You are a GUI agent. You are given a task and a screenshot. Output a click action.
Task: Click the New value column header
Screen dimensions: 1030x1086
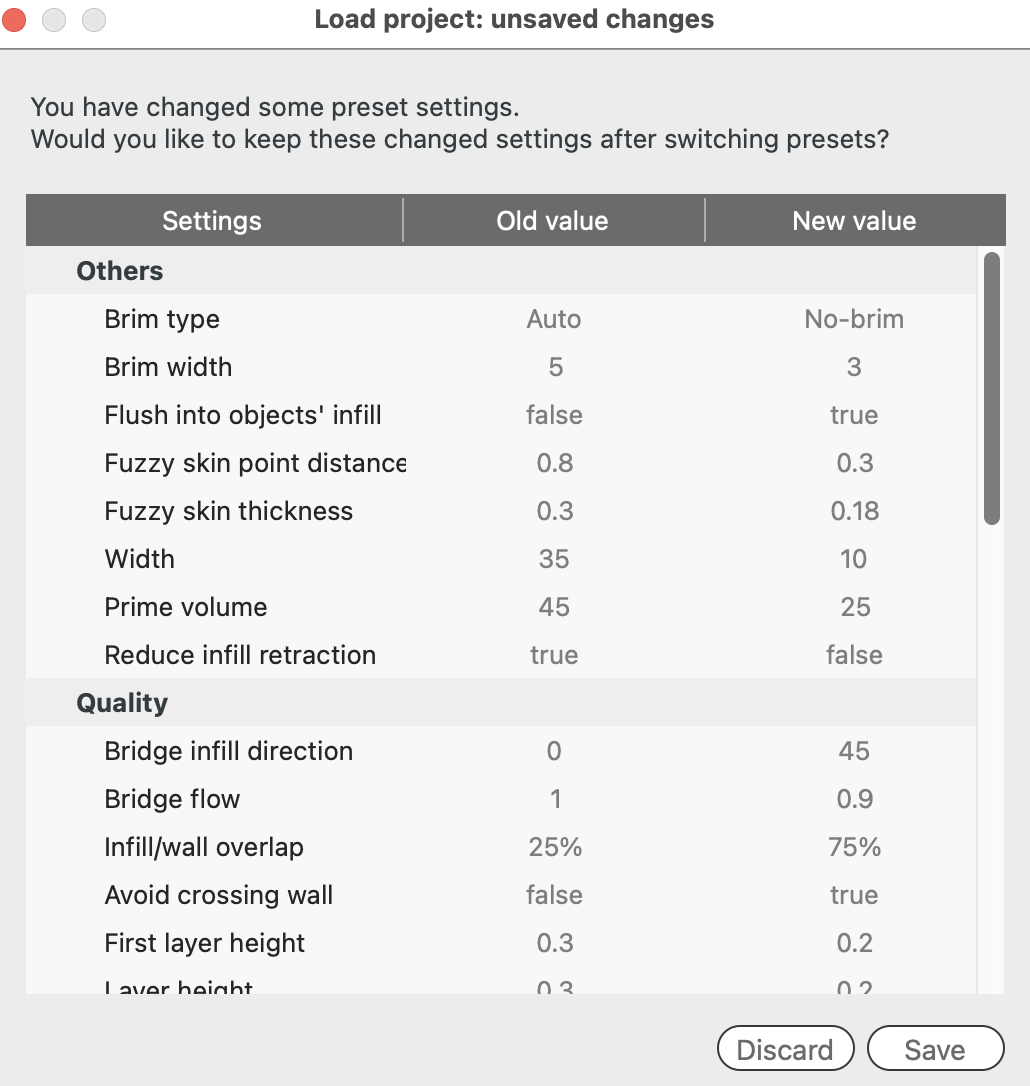pyautogui.click(x=854, y=220)
